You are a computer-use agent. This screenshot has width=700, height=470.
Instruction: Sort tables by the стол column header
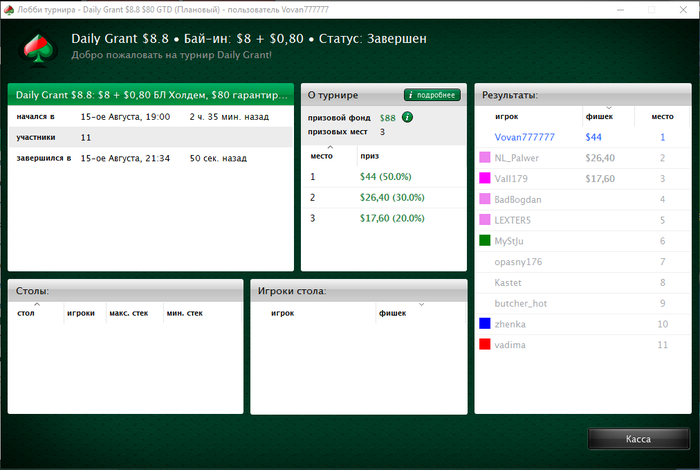click(x=26, y=313)
